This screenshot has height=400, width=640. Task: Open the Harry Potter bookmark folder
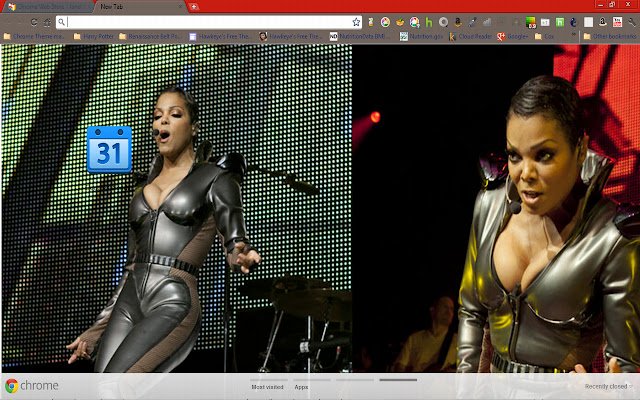[94, 36]
